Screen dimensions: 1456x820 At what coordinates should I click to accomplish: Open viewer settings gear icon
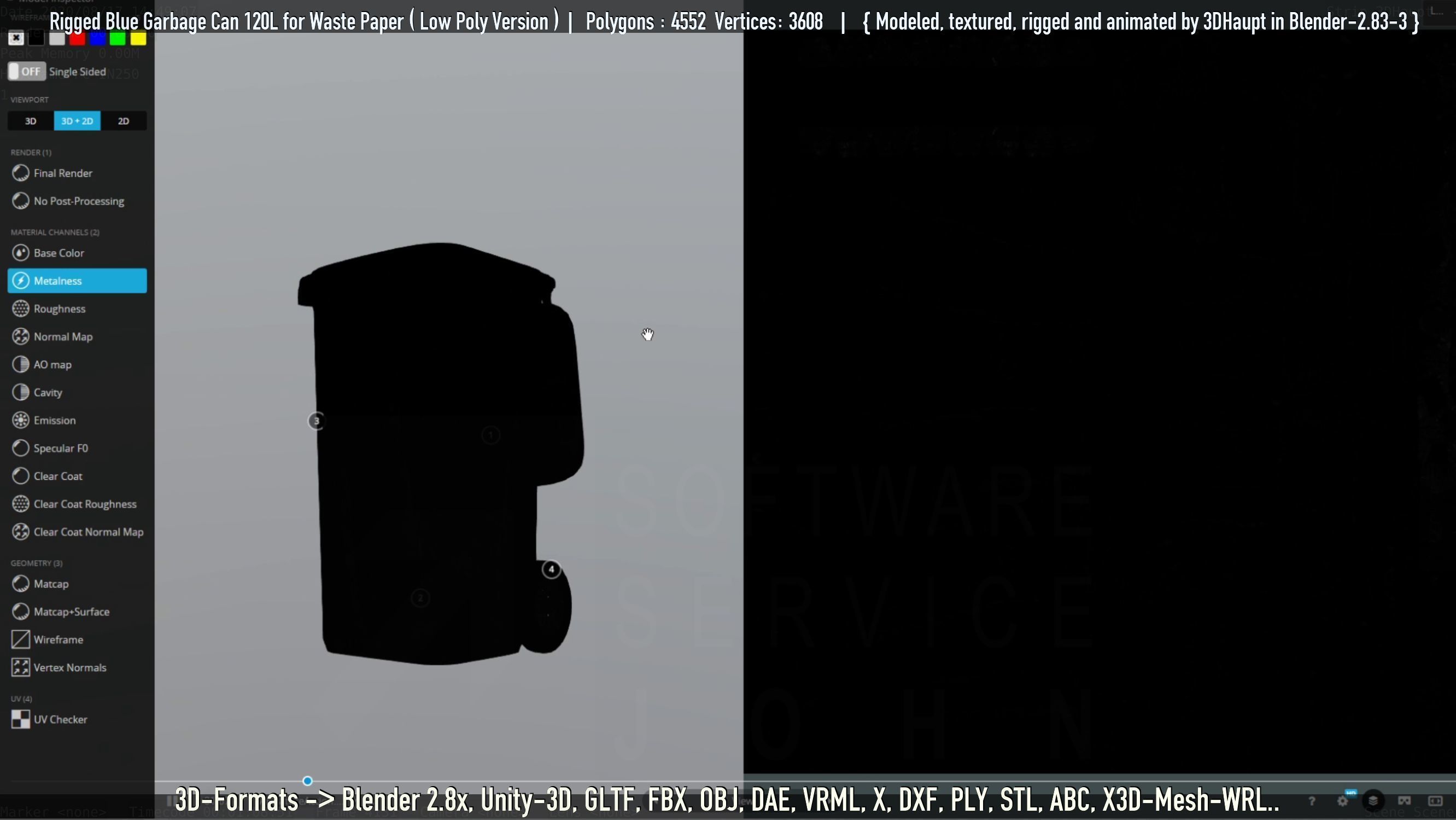click(x=1343, y=801)
